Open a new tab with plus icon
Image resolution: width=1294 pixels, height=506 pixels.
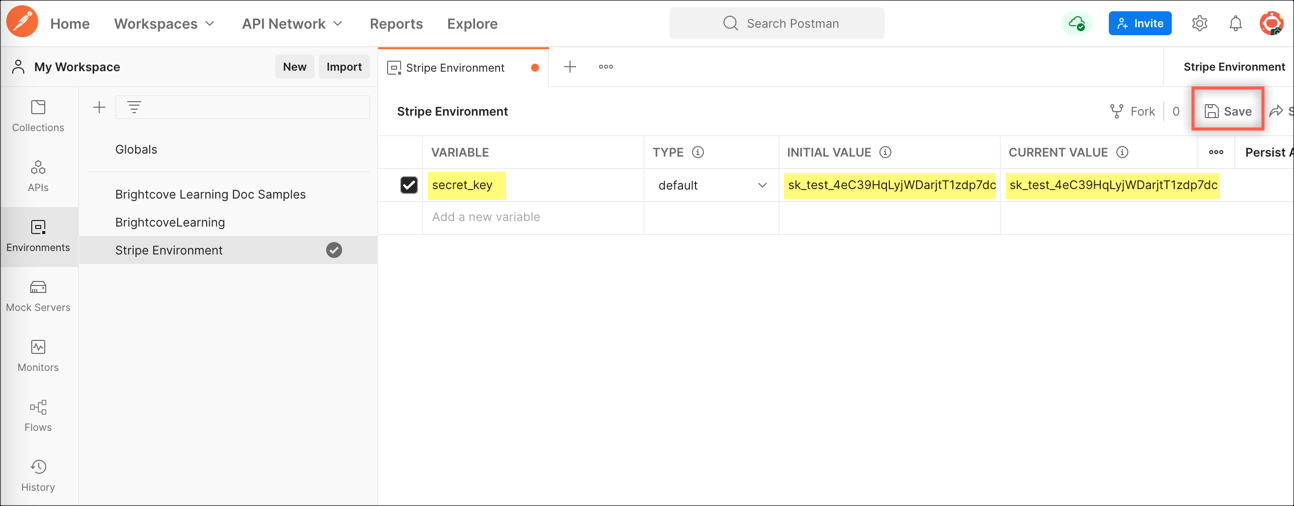pos(570,67)
